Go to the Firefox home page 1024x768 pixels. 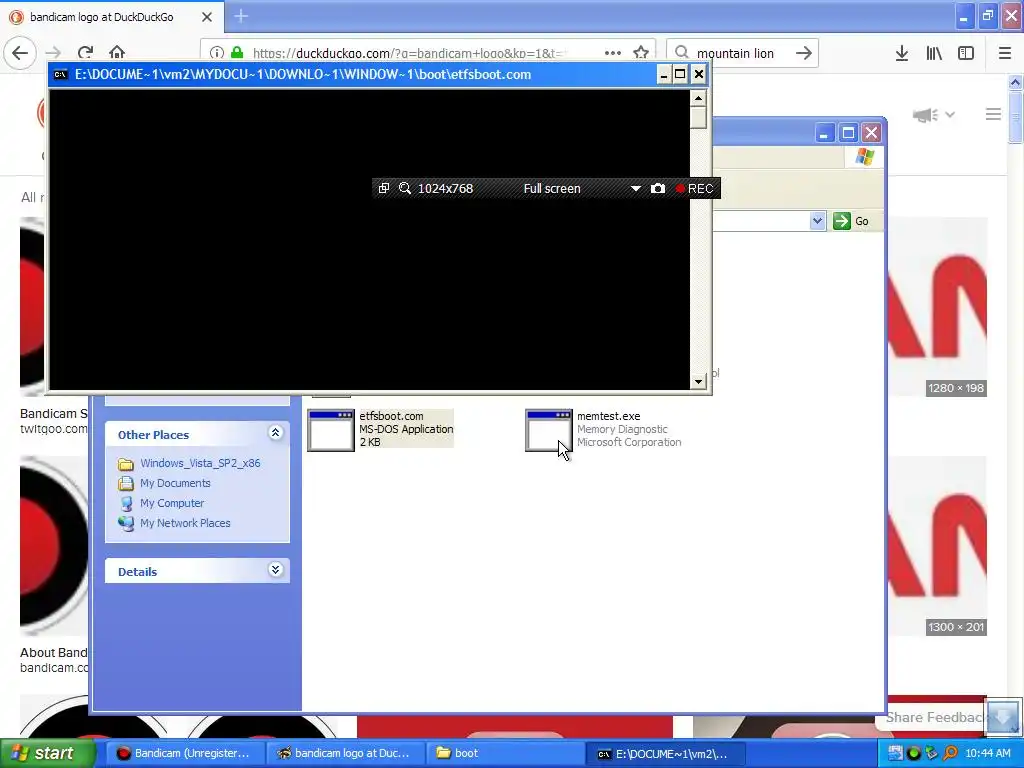pyautogui.click(x=117, y=53)
